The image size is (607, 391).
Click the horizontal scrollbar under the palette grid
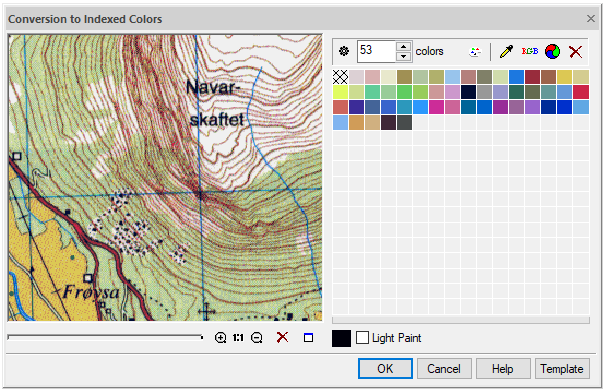click(461, 320)
